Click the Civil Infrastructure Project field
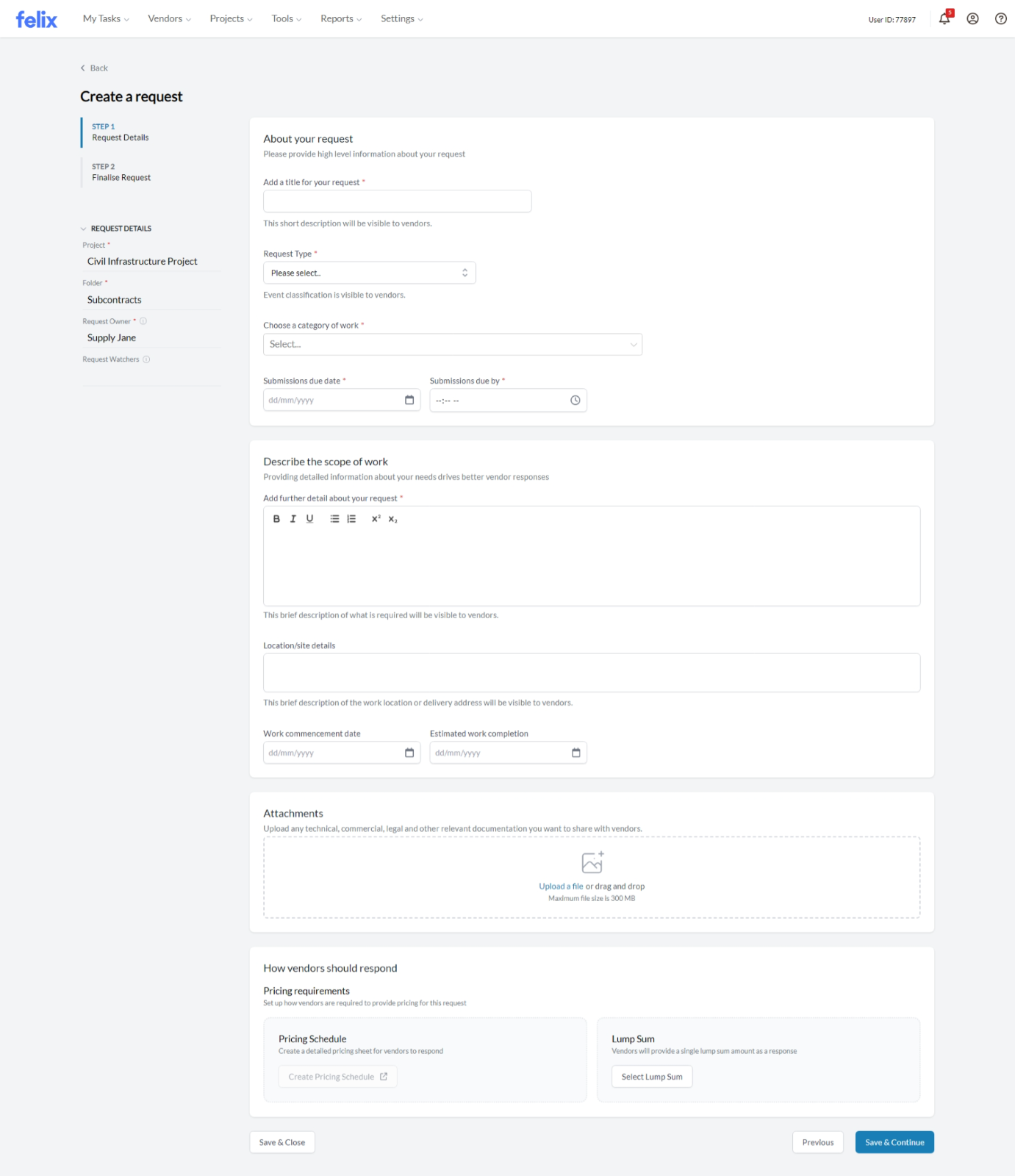 pyautogui.click(x=152, y=262)
